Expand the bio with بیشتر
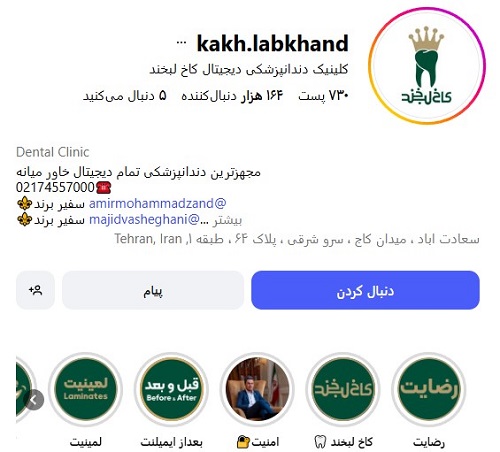Screen dimensions: 500x452 (x=228, y=221)
